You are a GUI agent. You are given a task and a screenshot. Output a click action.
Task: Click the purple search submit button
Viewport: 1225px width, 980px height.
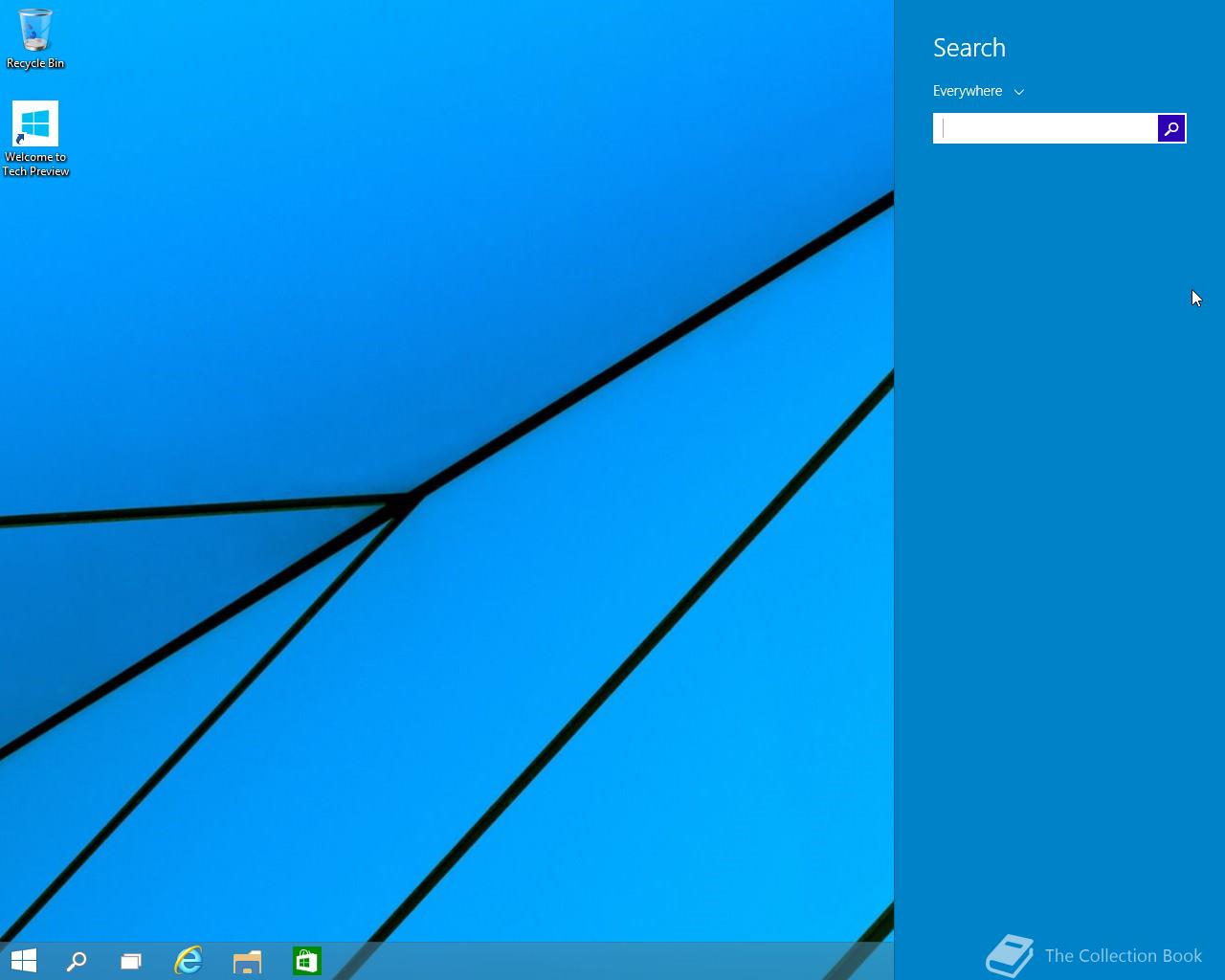coord(1171,128)
